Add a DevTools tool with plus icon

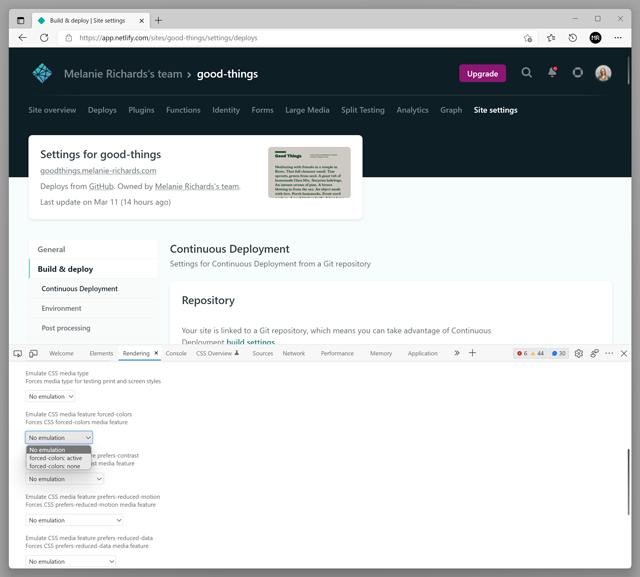click(472, 353)
